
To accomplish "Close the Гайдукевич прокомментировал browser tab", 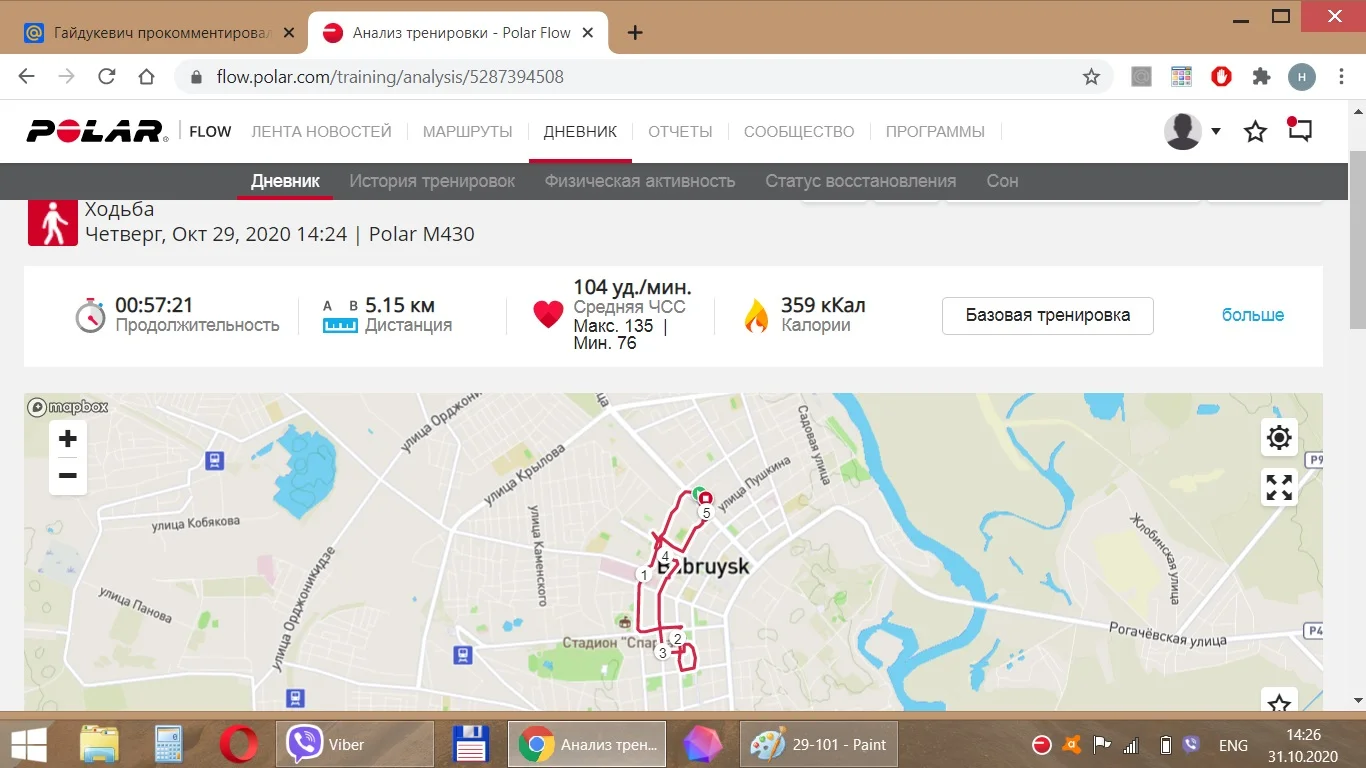I will coord(289,33).
